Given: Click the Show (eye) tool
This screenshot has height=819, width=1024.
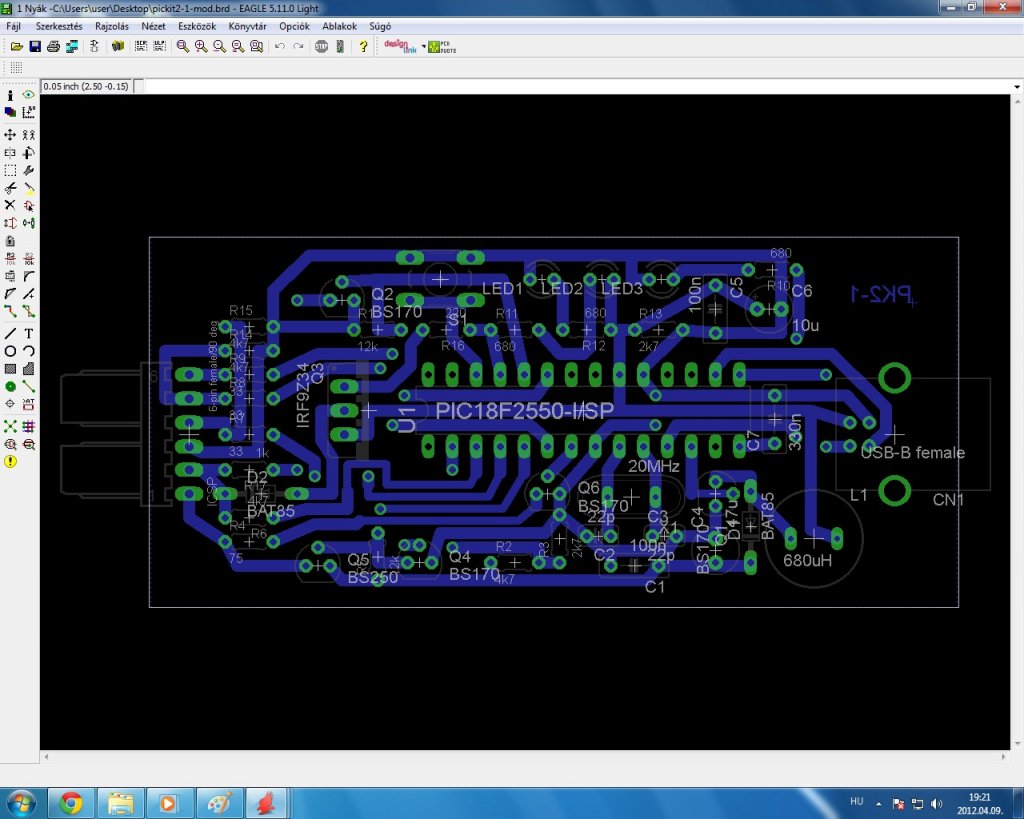Looking at the screenshot, I should coord(28,95).
